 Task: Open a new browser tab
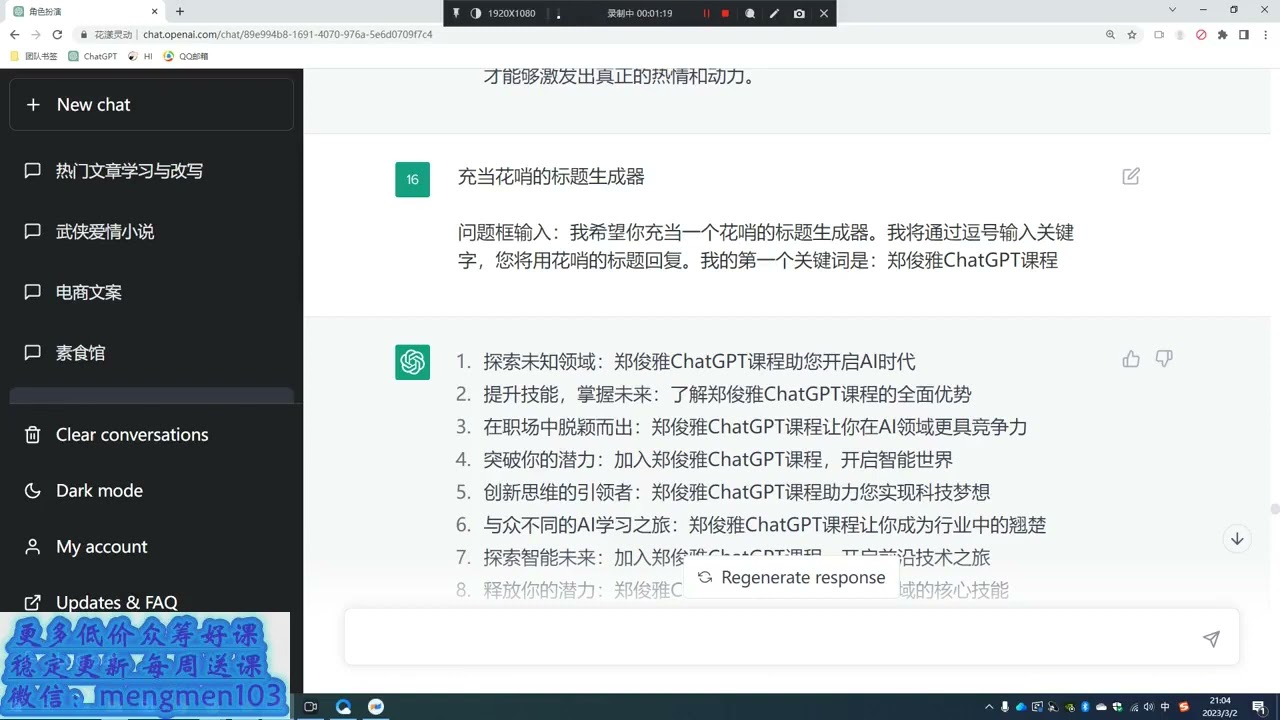point(180,11)
